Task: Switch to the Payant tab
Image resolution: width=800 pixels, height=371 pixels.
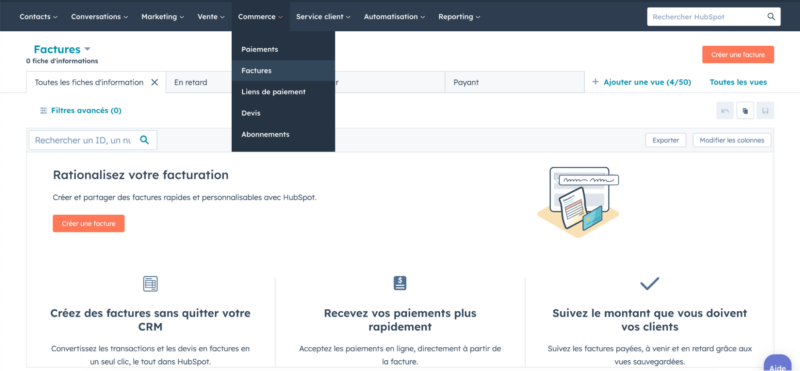Action: click(514, 82)
